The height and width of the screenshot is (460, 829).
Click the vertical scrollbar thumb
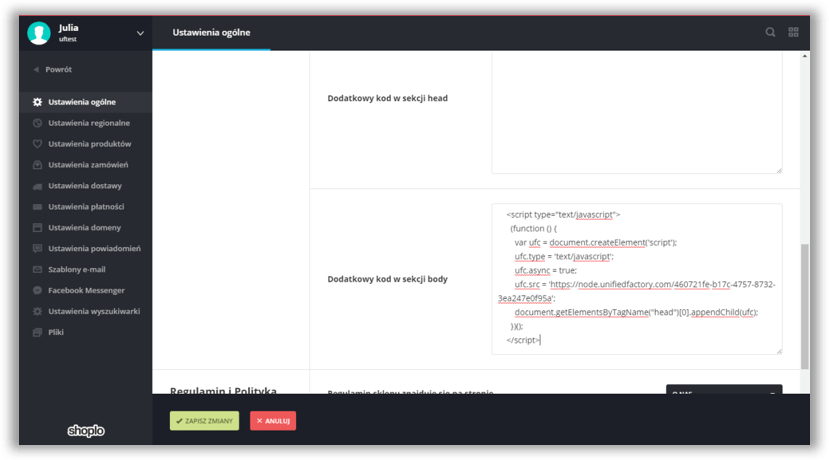(805, 307)
